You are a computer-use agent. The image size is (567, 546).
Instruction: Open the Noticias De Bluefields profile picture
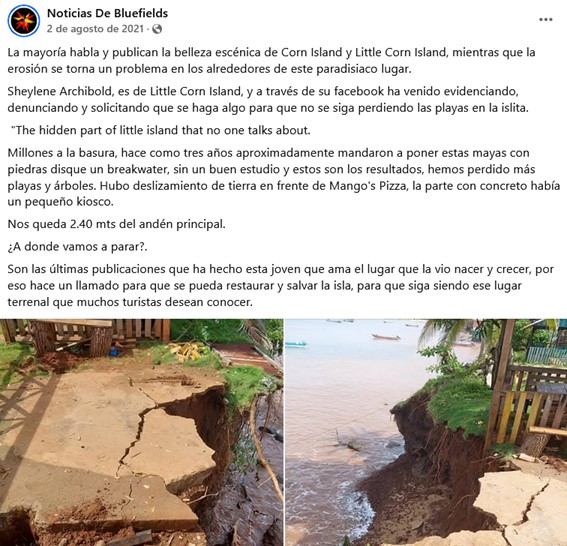click(24, 21)
